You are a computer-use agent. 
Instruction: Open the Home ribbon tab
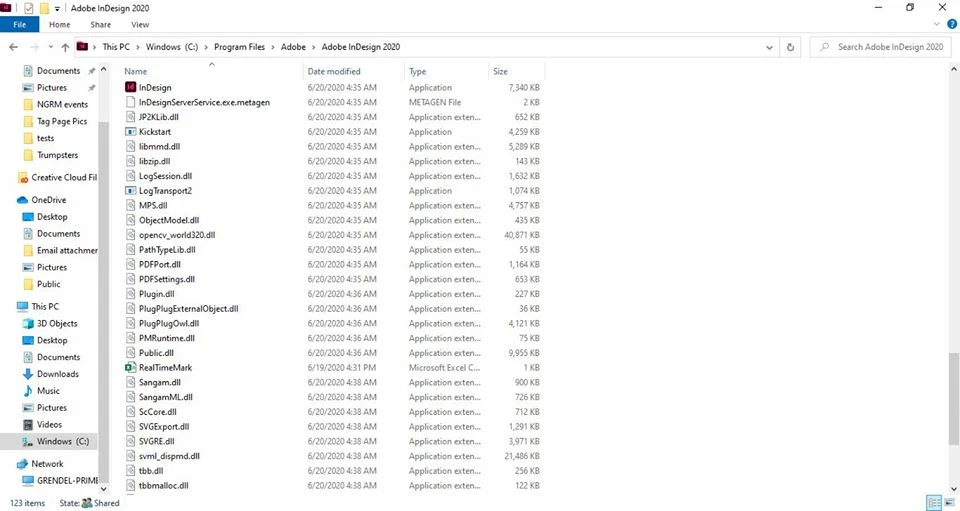click(59, 24)
